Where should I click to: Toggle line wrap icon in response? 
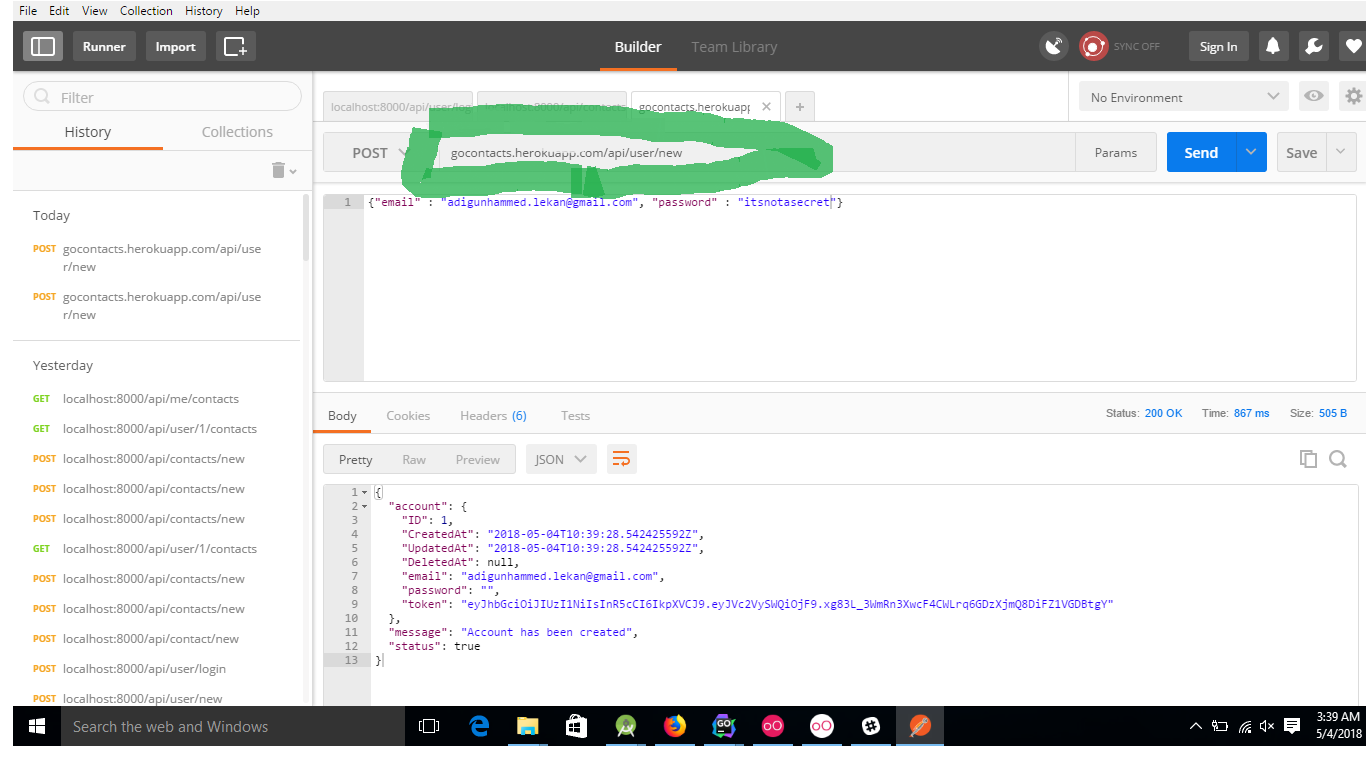[x=621, y=459]
